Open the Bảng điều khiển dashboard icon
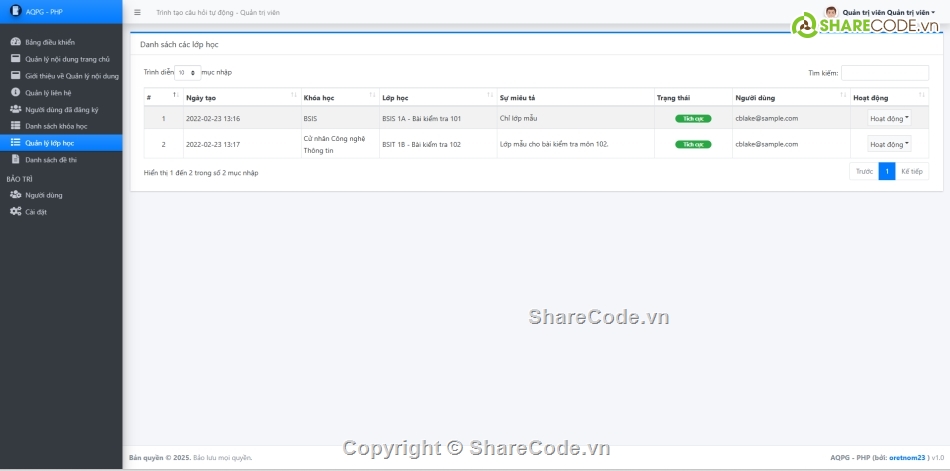The height and width of the screenshot is (471, 950). 15,42
